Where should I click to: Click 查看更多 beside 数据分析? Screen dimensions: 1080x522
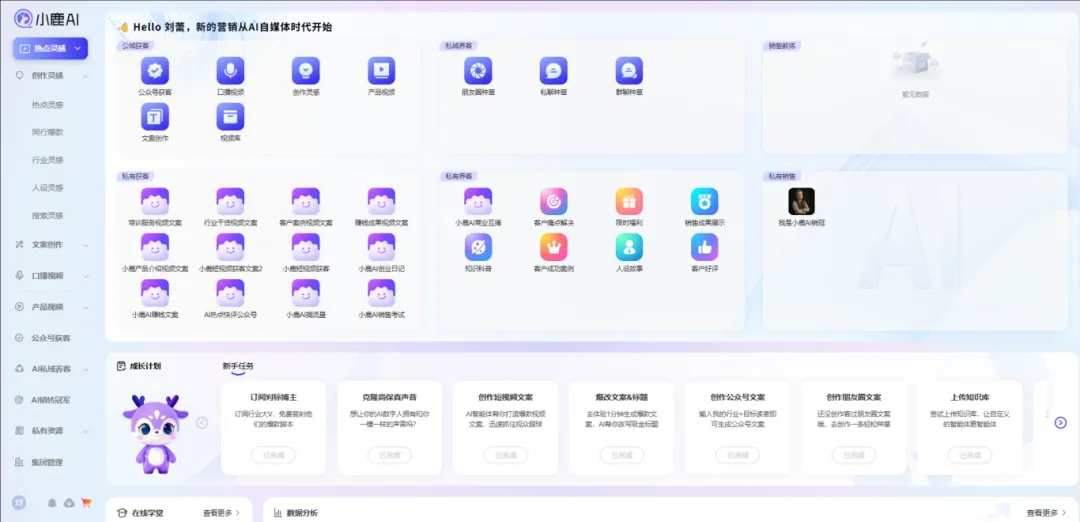(x=1045, y=513)
